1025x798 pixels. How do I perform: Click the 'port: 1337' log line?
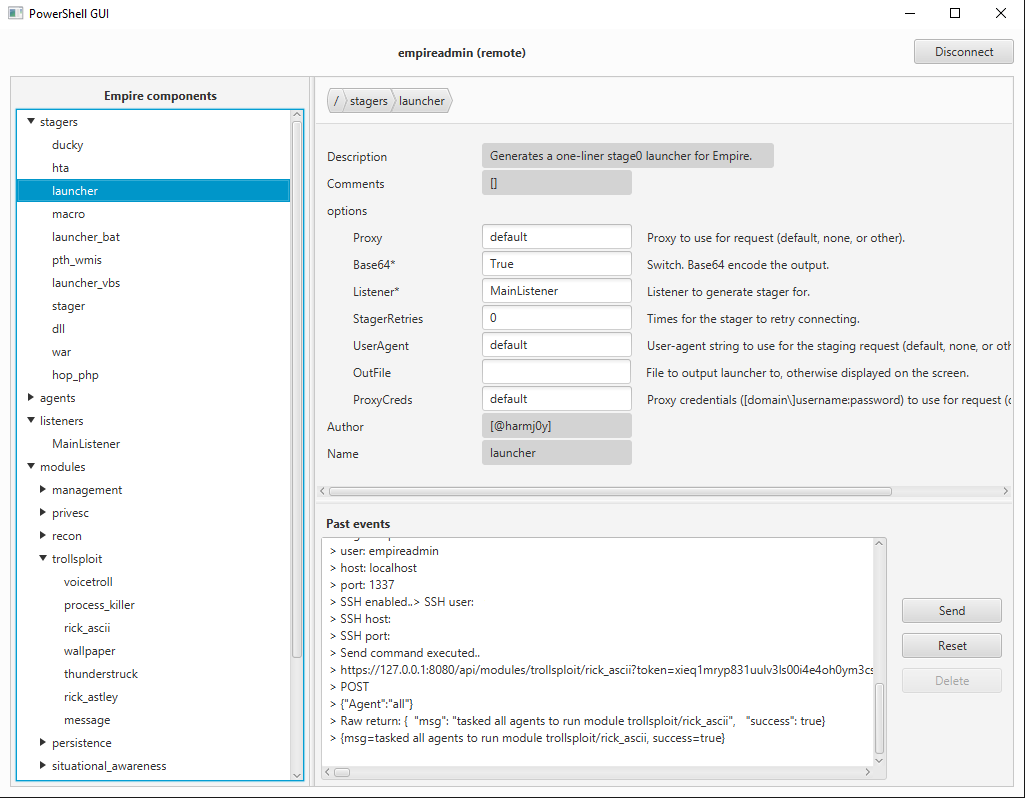click(362, 585)
